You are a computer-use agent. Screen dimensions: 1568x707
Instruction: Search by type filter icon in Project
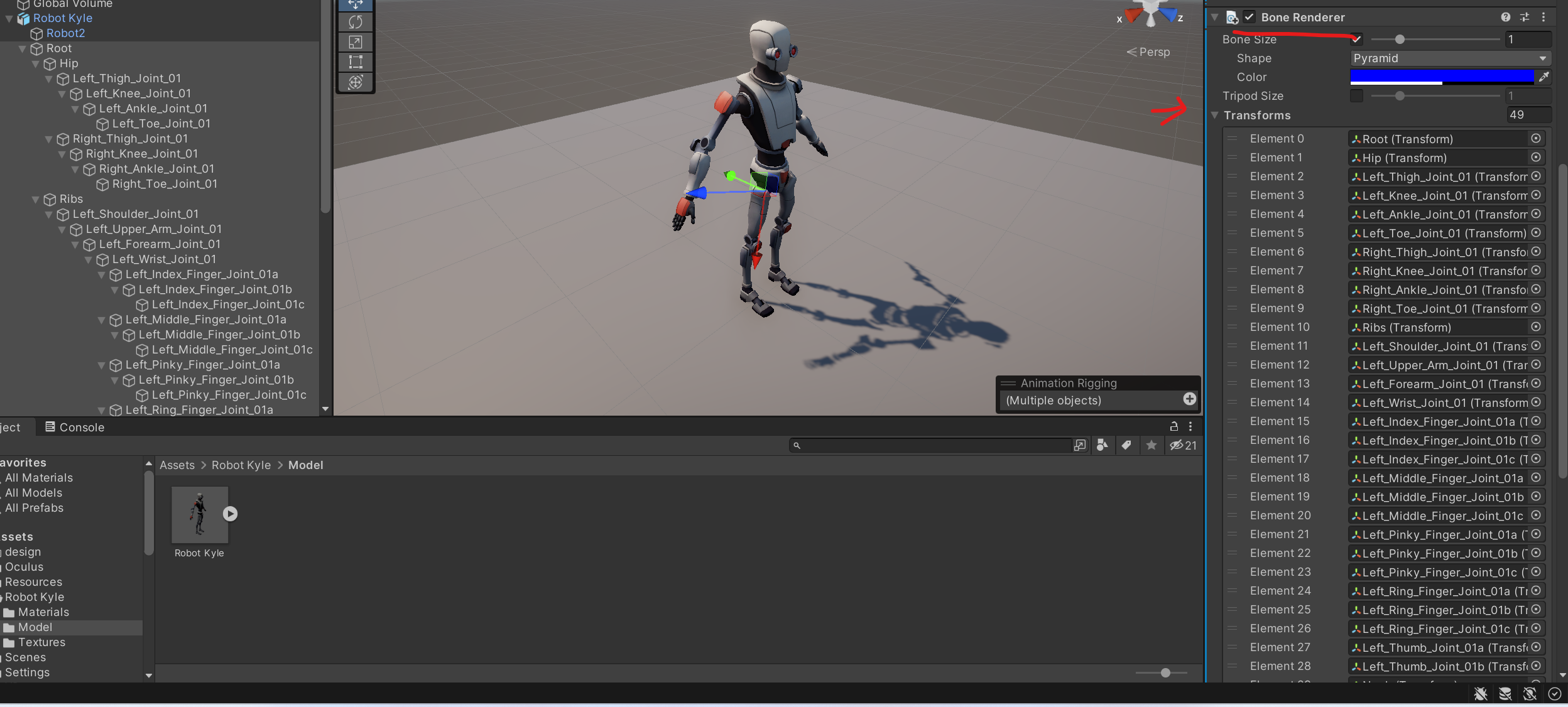coord(1102,445)
